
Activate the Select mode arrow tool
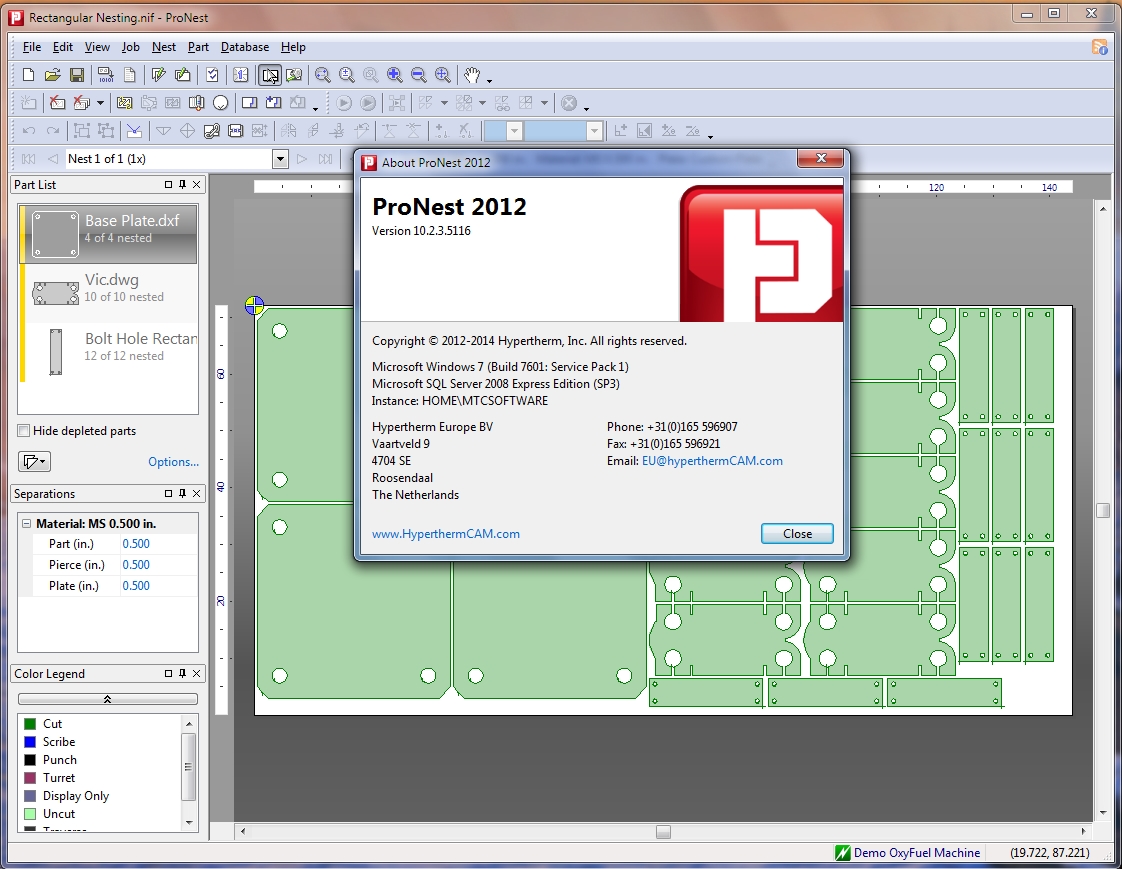point(270,75)
